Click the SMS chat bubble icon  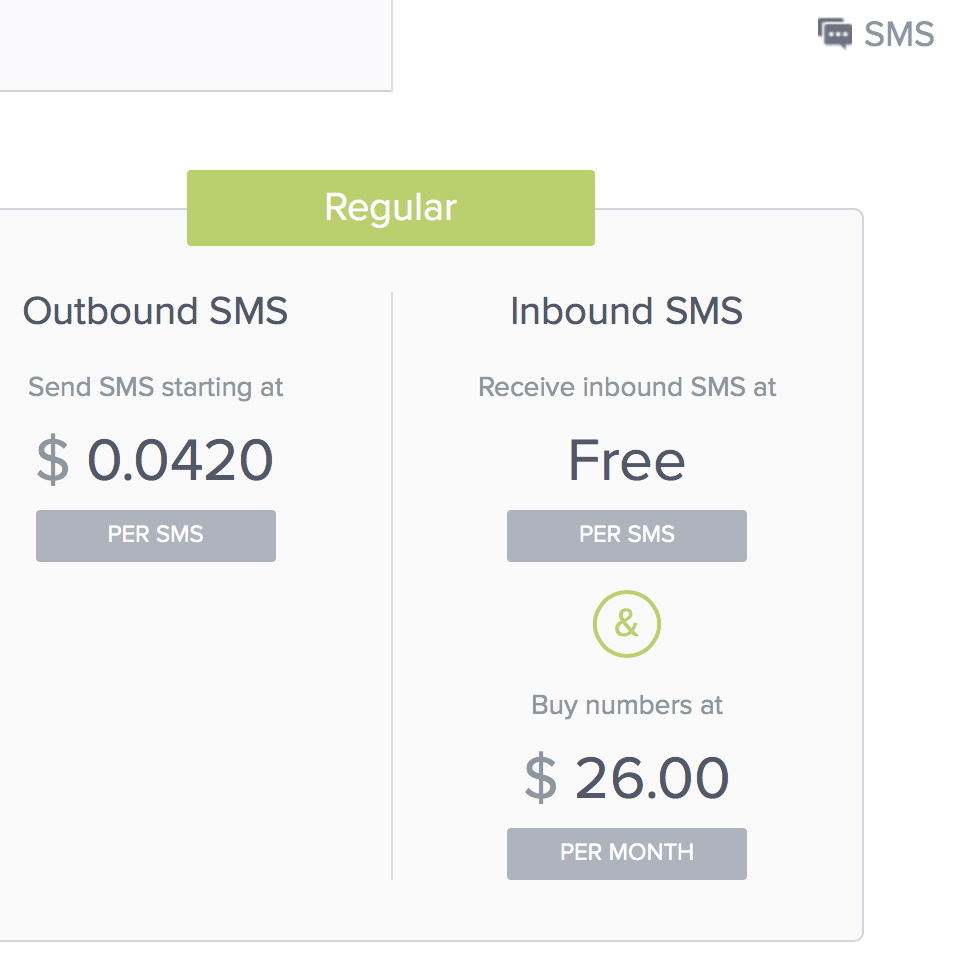[x=834, y=34]
